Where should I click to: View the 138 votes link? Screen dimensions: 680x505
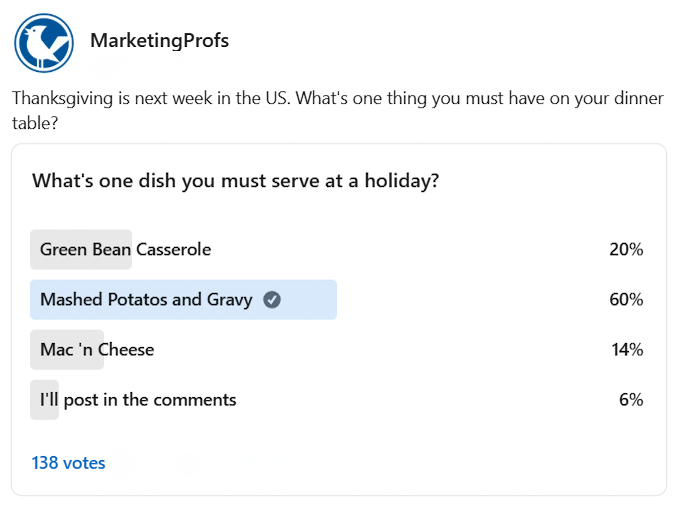pyautogui.click(x=68, y=463)
